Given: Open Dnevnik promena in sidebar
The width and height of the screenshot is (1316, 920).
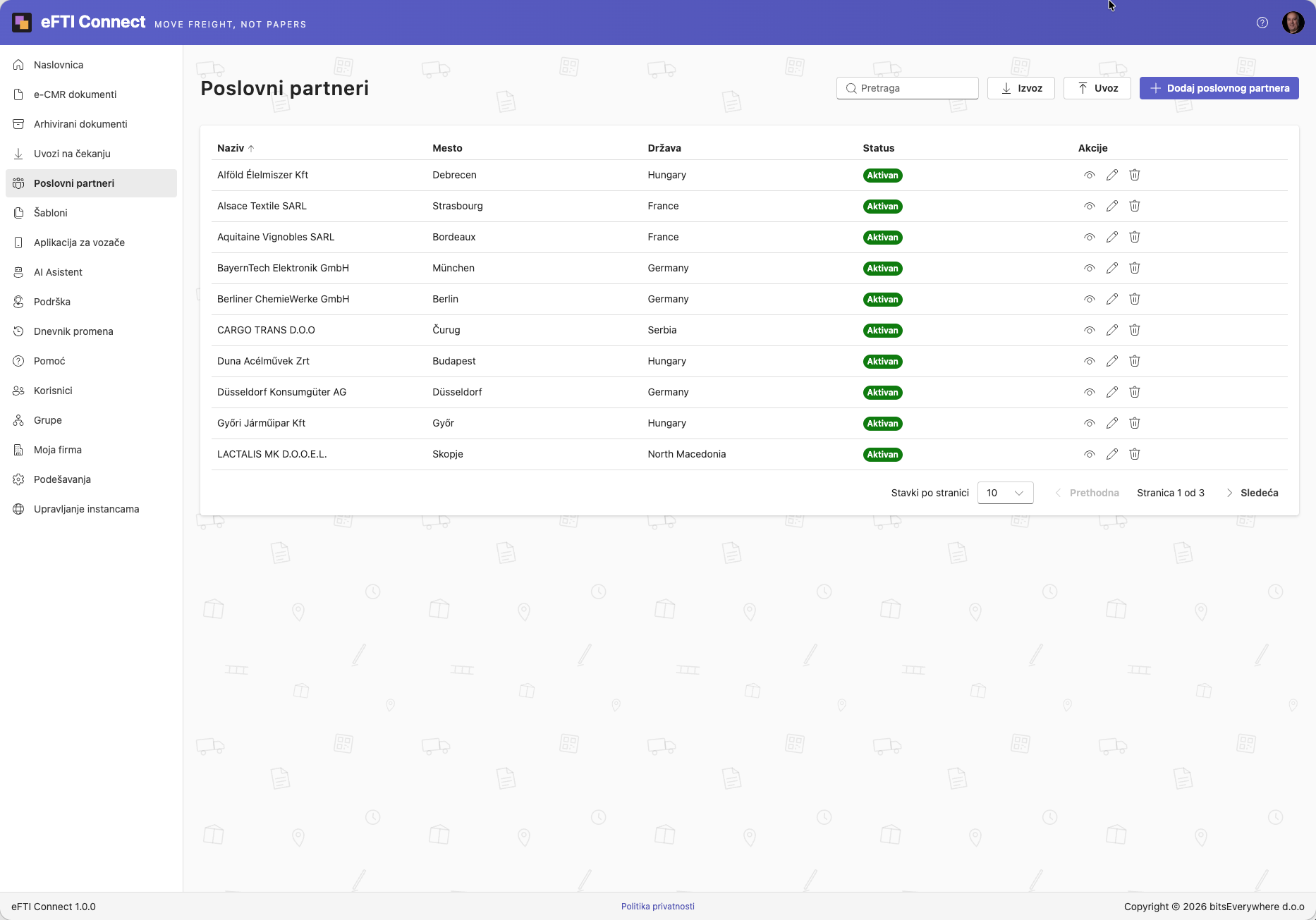Looking at the screenshot, I should coord(91,331).
